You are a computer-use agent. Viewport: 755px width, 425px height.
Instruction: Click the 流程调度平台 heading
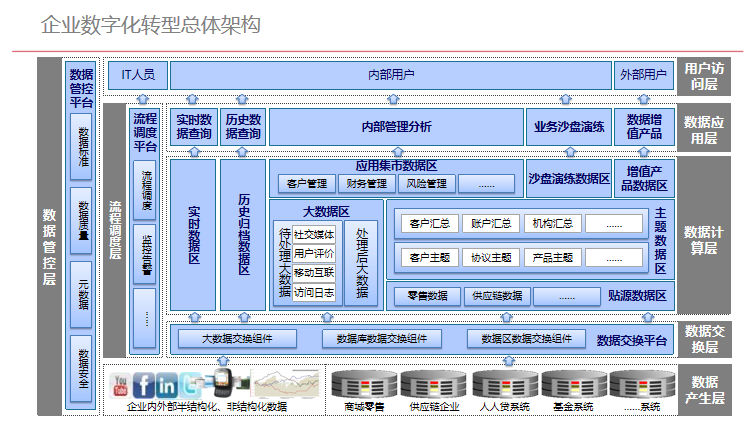click(145, 132)
